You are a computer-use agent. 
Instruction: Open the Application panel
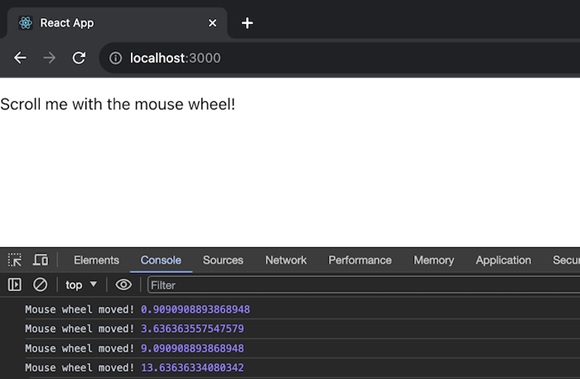click(x=503, y=260)
